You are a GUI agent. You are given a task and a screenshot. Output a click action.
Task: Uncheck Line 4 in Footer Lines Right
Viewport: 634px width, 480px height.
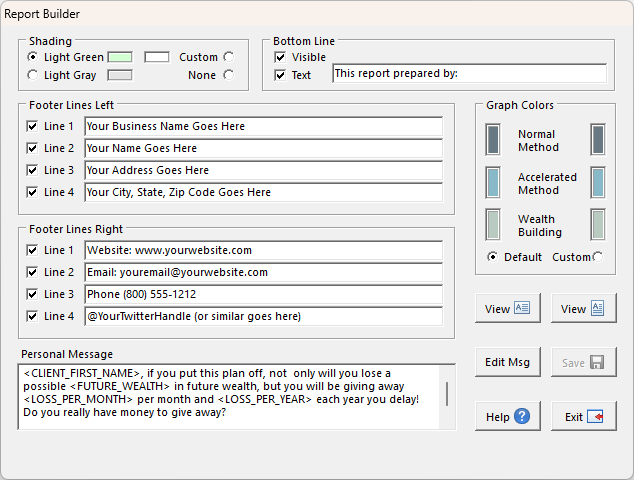click(33, 316)
